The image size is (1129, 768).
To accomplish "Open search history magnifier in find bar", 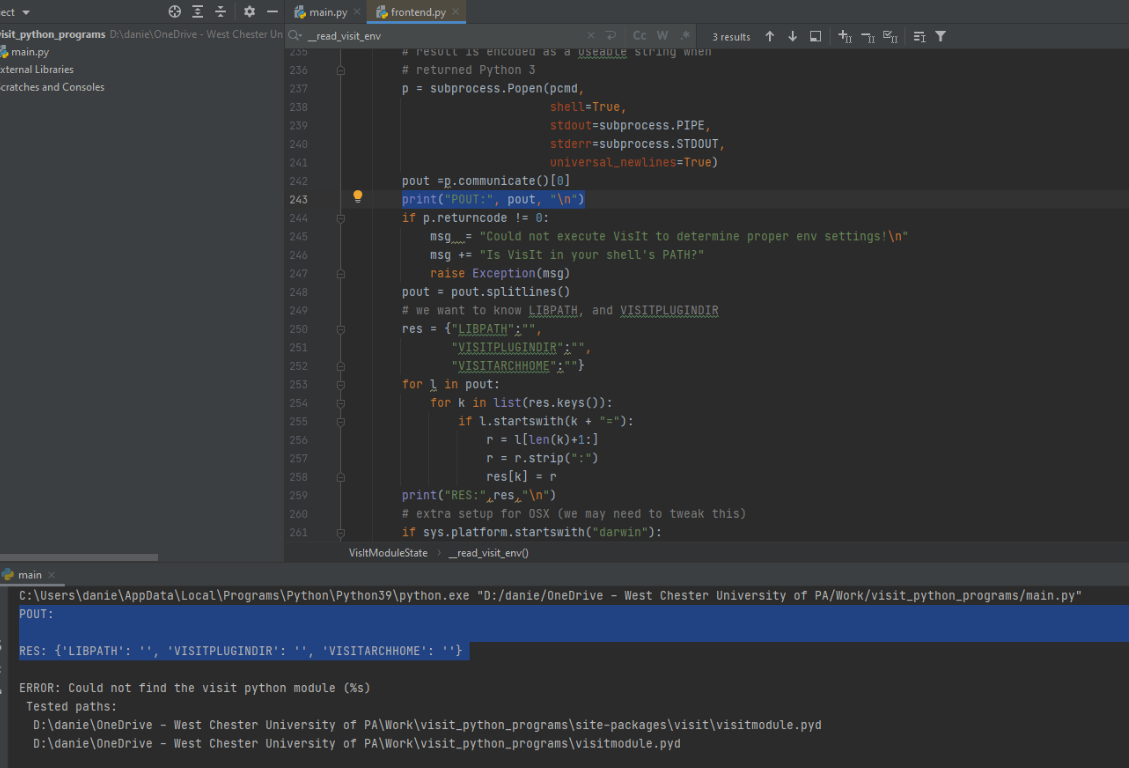I will pyautogui.click(x=295, y=35).
